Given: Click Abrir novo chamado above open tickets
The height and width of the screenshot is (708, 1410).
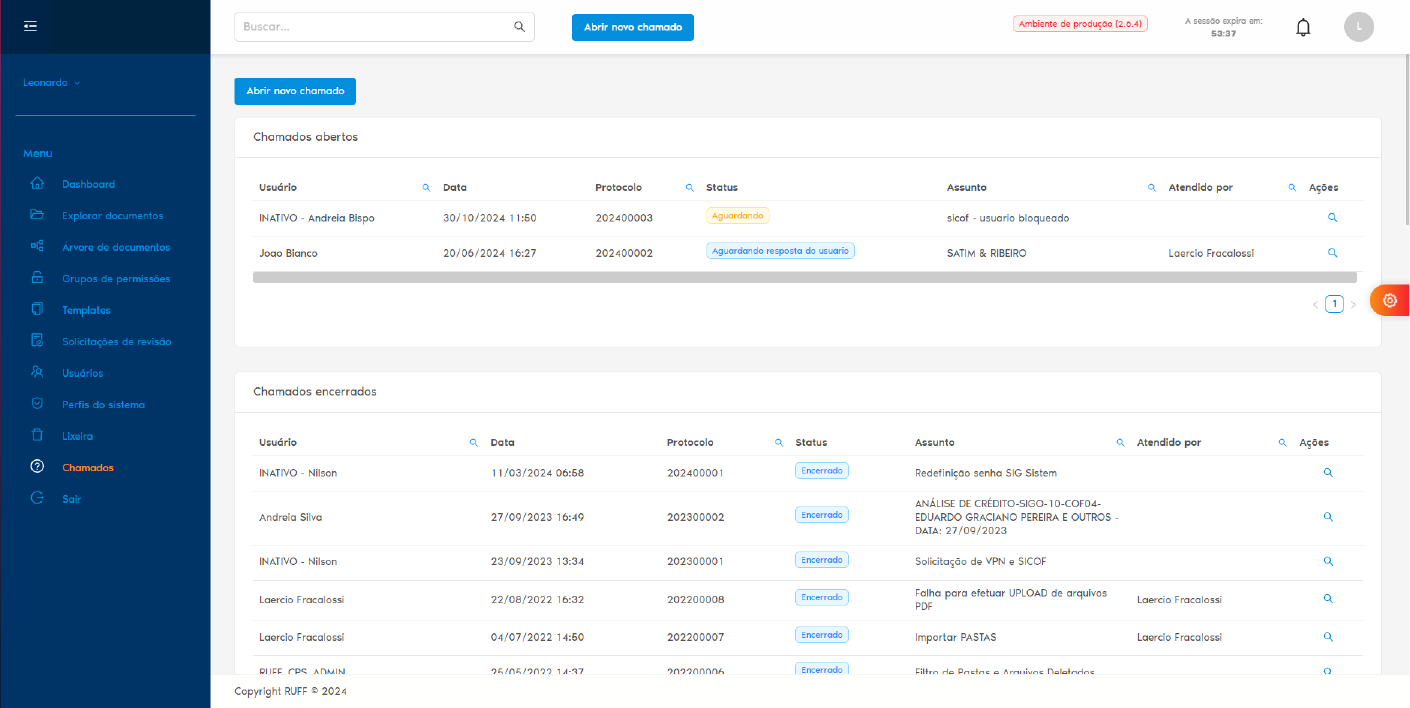Looking at the screenshot, I should (295, 91).
